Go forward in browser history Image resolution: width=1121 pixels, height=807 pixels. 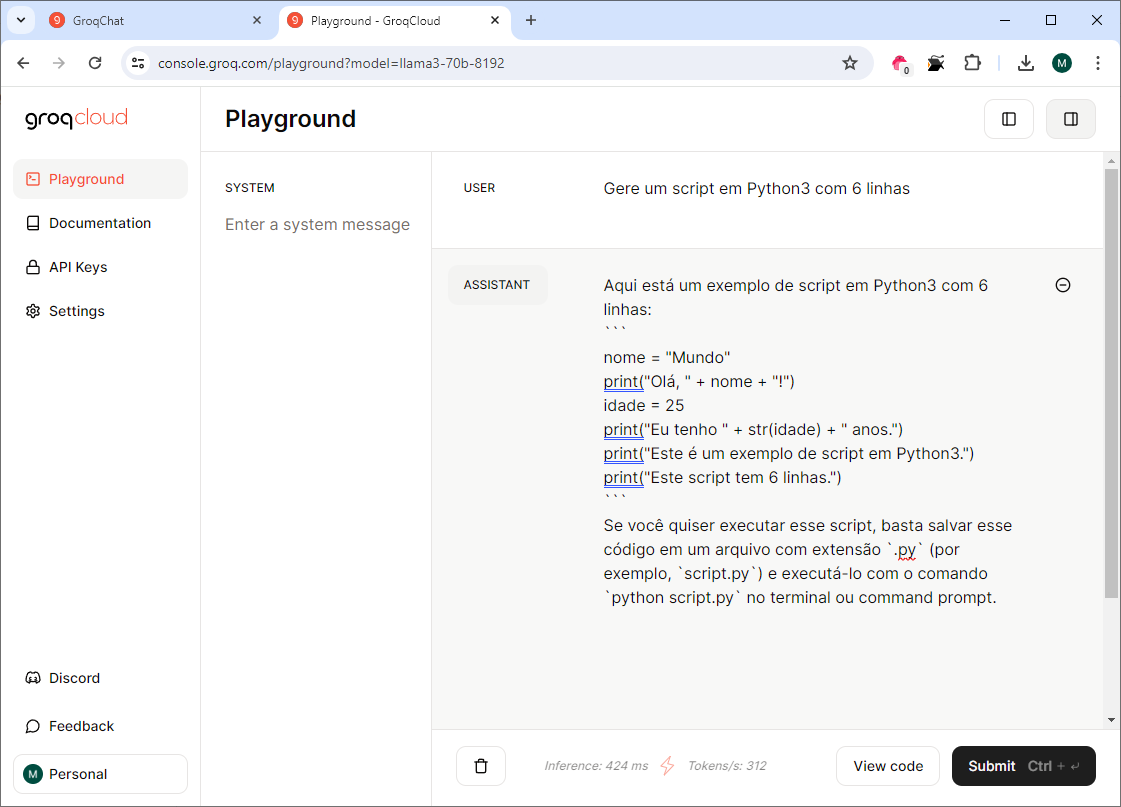59,63
